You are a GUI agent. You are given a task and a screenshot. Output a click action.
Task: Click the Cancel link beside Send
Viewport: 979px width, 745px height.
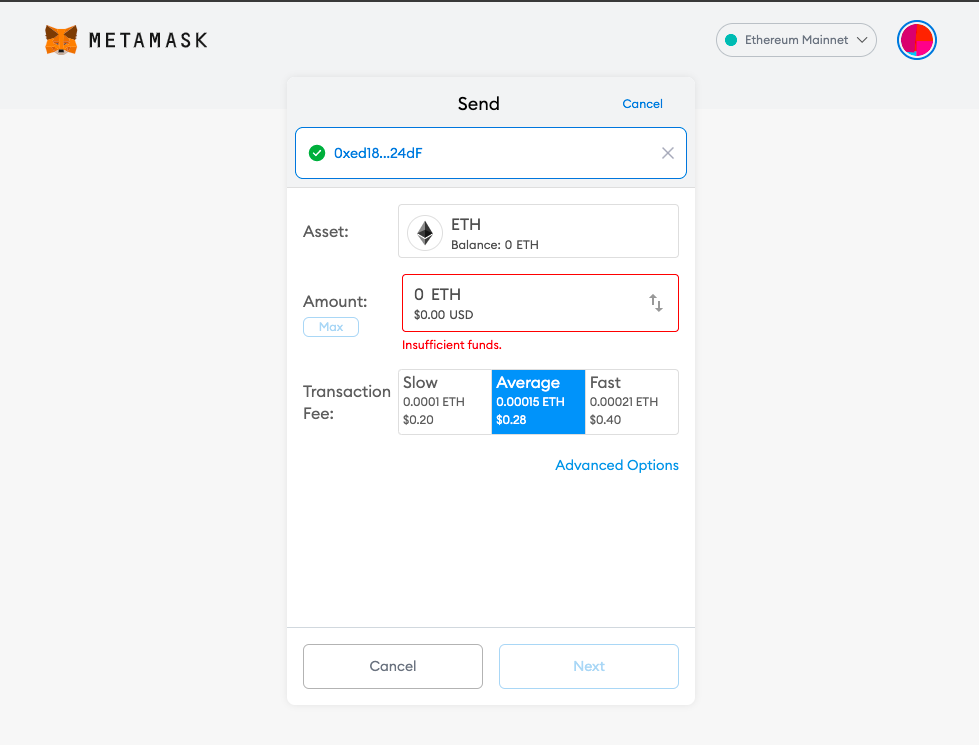coord(642,104)
